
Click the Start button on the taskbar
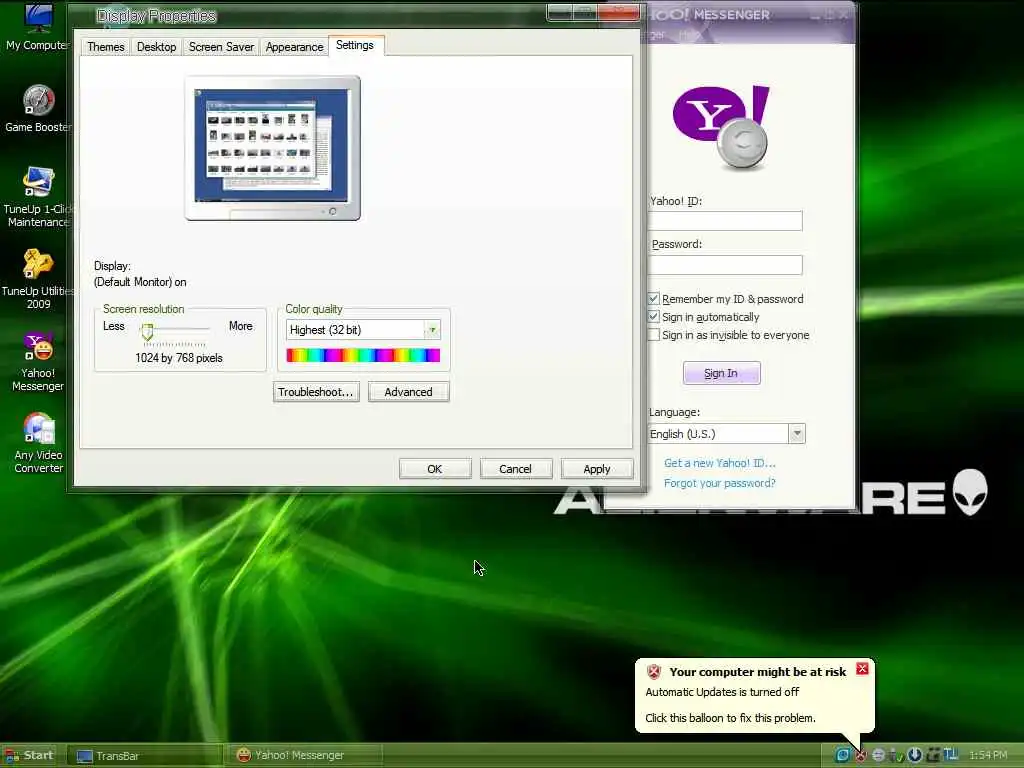pos(30,756)
